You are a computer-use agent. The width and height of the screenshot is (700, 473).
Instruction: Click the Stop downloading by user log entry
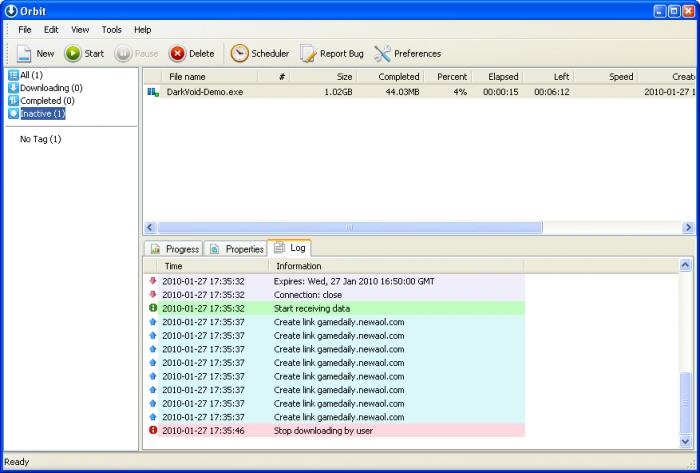point(342,430)
